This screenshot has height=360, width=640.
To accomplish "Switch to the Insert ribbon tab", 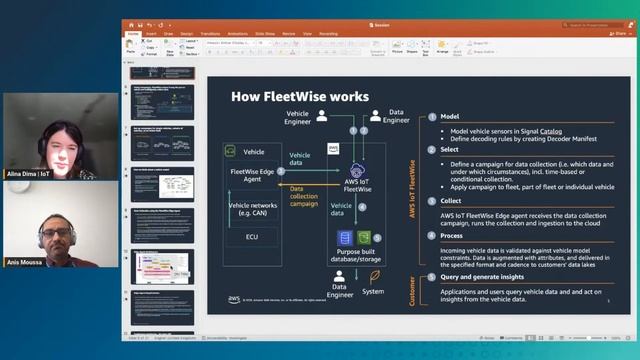I will tap(151, 34).
